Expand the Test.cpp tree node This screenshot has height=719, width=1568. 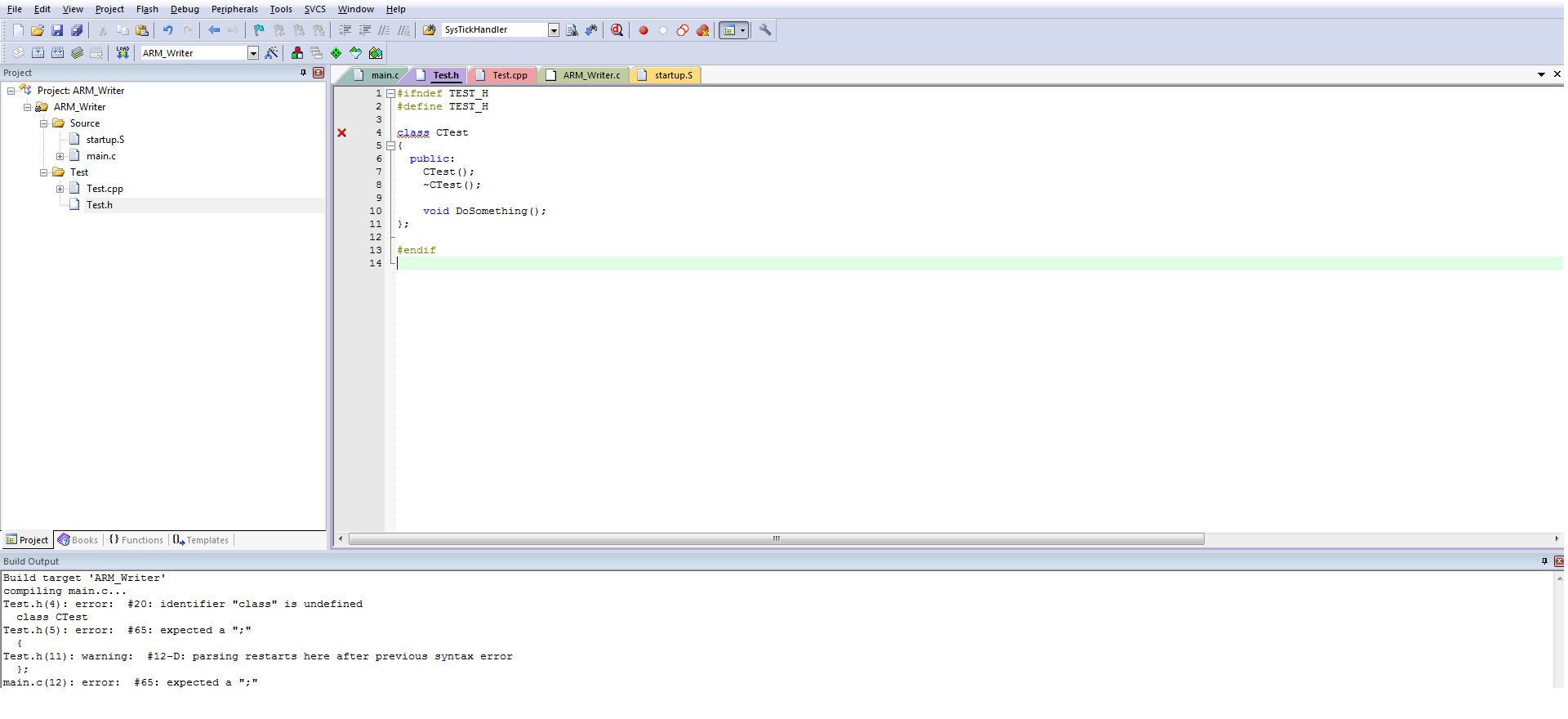point(60,189)
